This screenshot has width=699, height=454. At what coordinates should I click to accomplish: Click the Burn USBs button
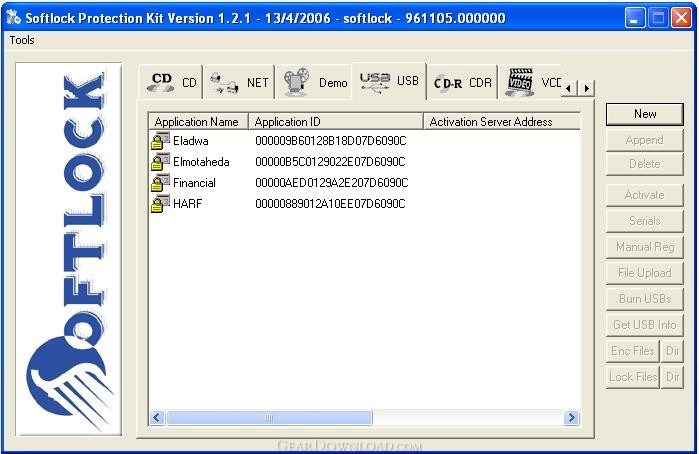[645, 299]
